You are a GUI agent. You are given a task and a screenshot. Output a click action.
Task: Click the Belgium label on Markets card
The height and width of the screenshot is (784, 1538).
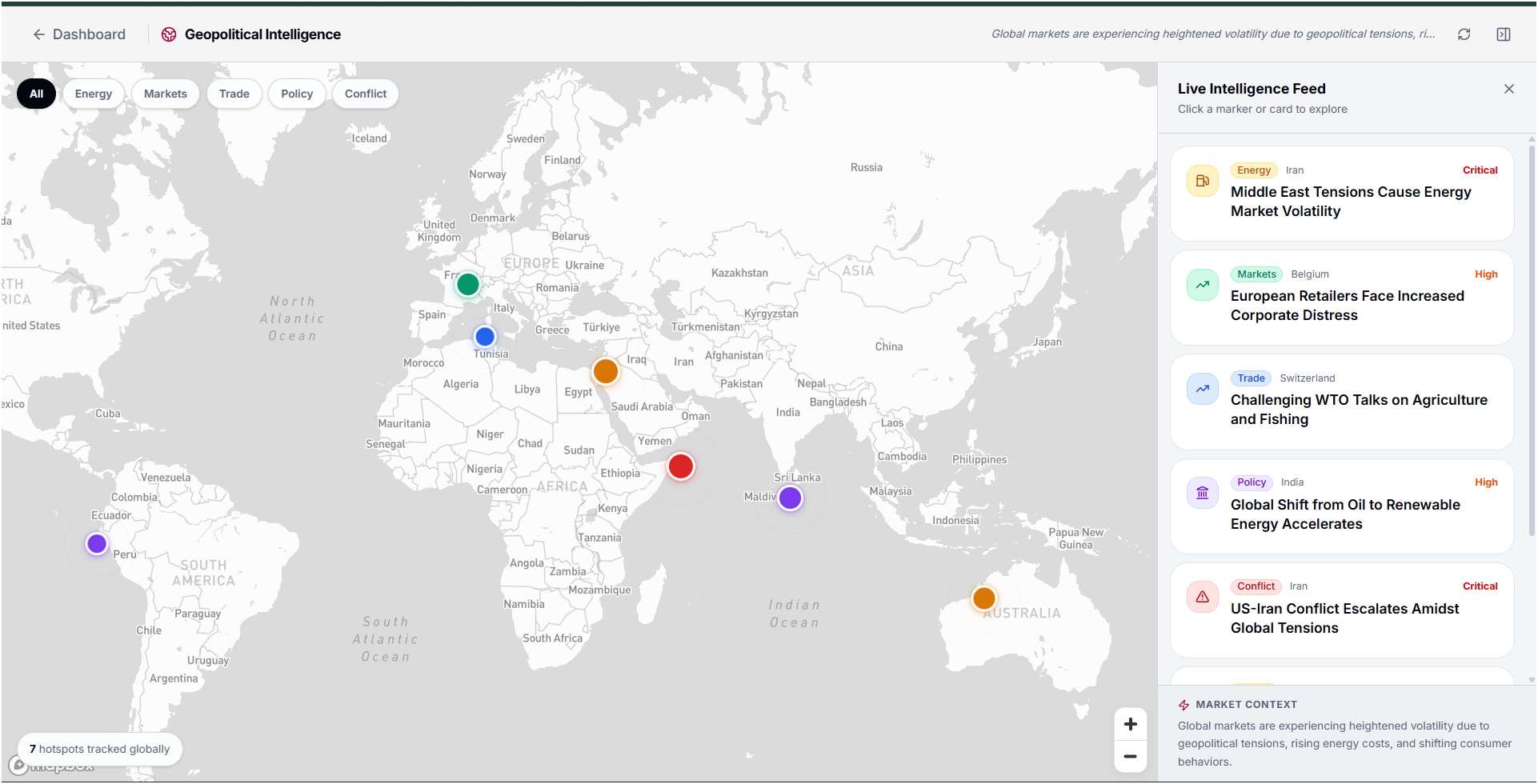click(1310, 274)
